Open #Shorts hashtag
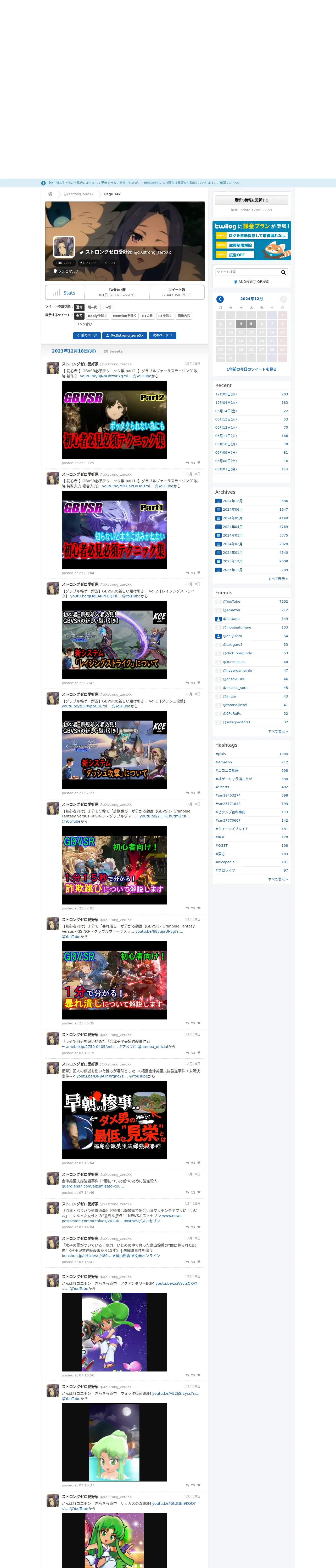336x1568 pixels. pos(222,787)
